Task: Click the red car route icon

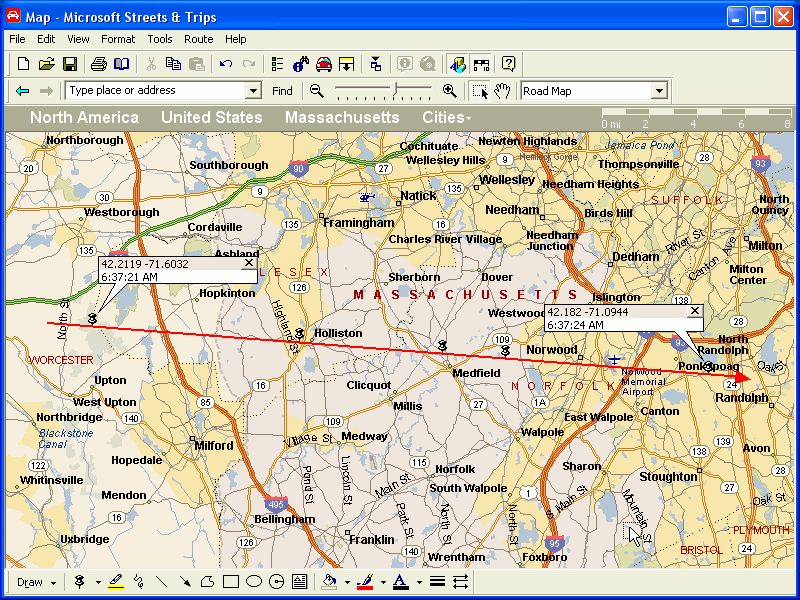Action: [x=323, y=64]
